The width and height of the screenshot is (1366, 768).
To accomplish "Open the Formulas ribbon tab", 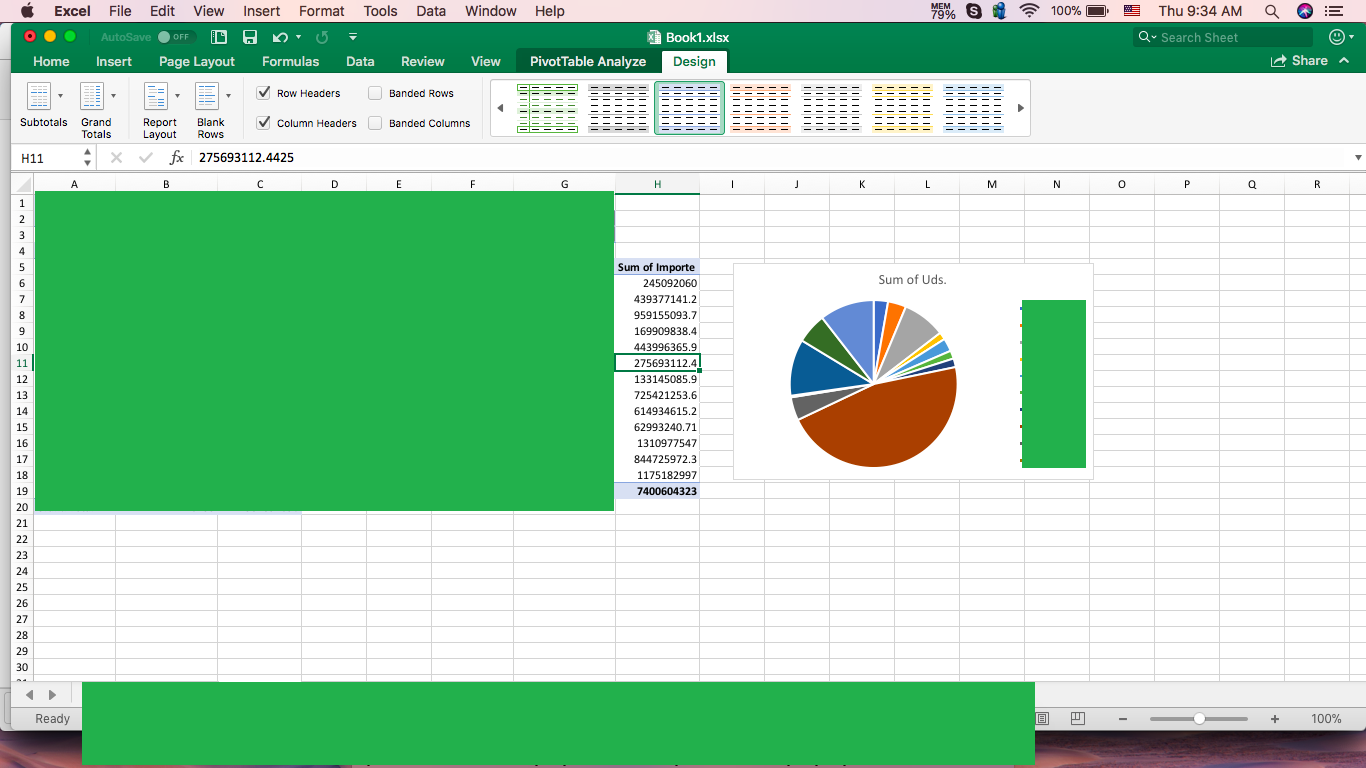I will (x=290, y=61).
